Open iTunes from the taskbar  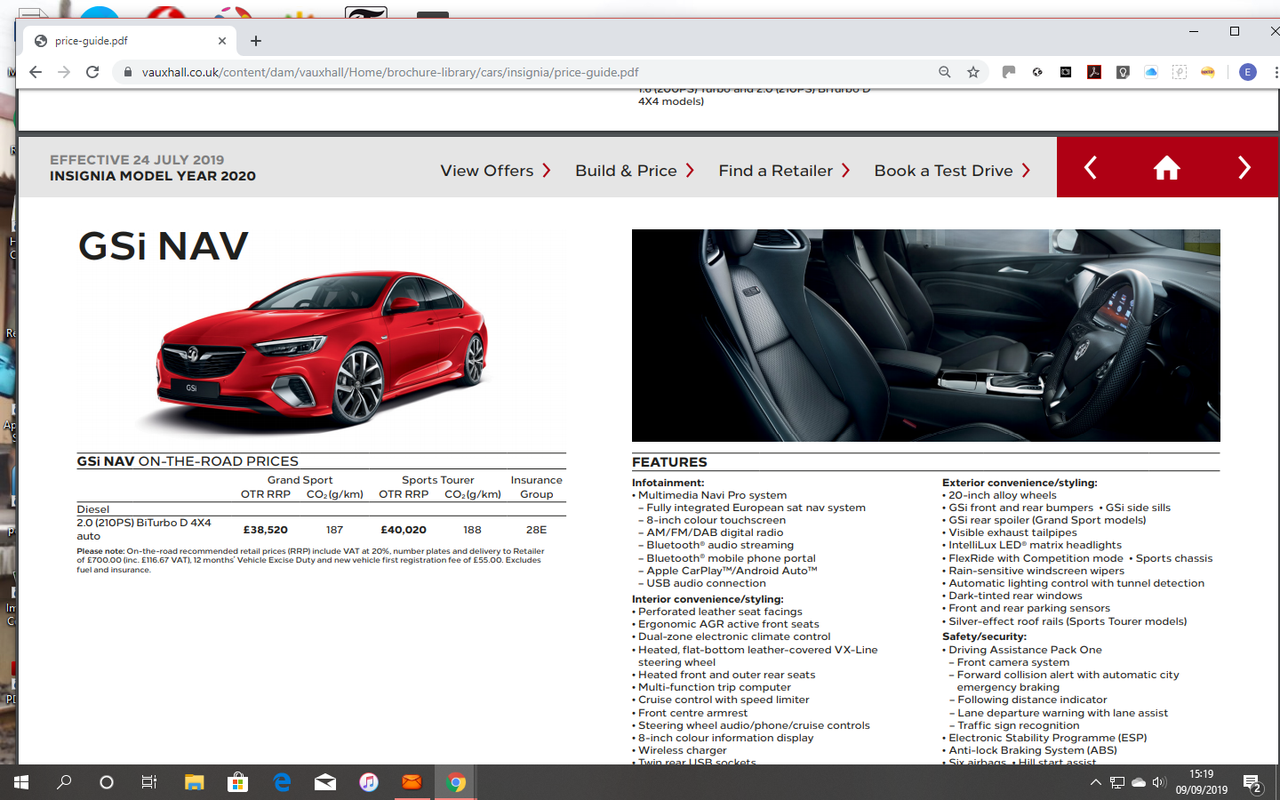click(369, 782)
